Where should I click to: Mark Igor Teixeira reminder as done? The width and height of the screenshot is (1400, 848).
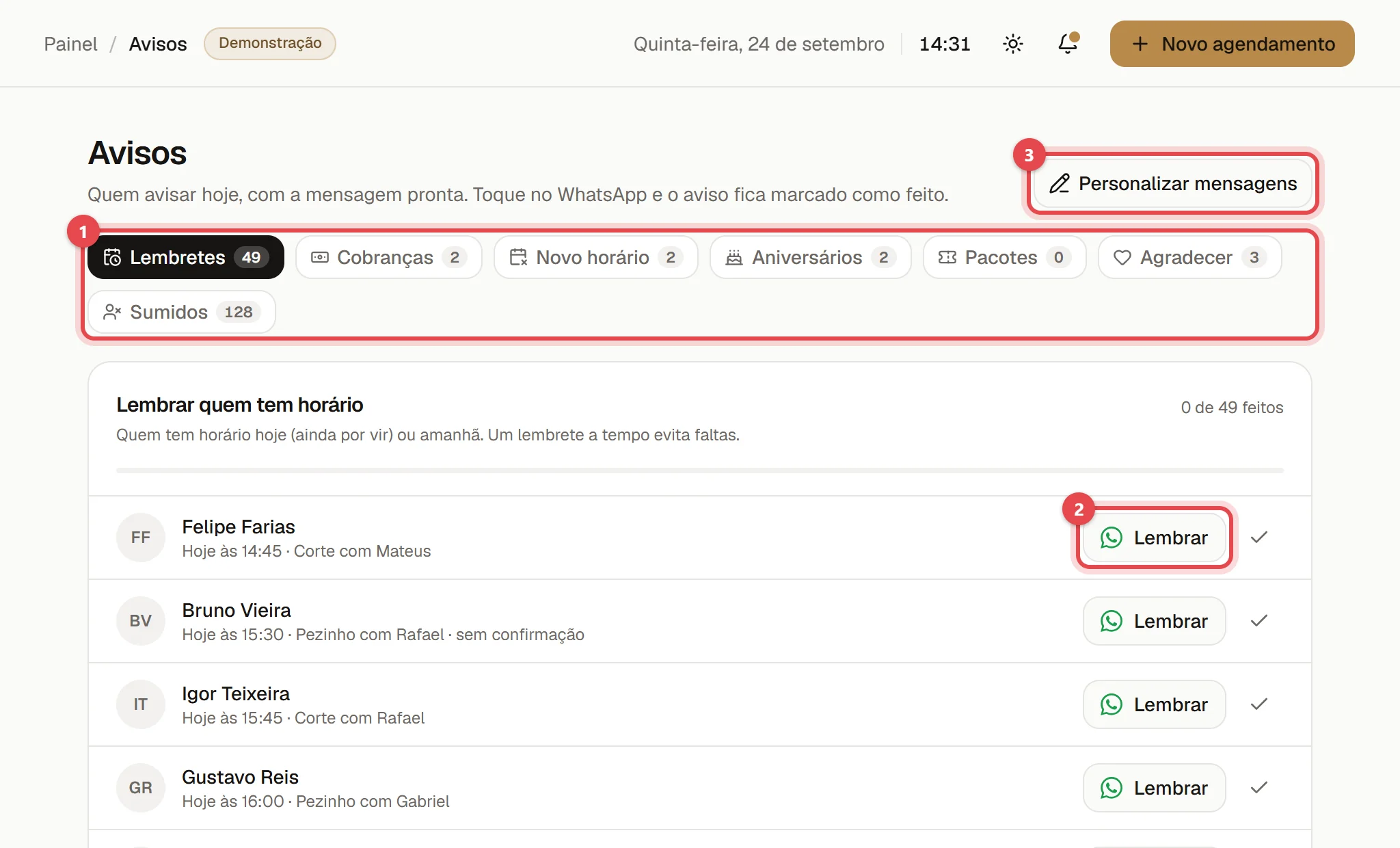pos(1259,704)
